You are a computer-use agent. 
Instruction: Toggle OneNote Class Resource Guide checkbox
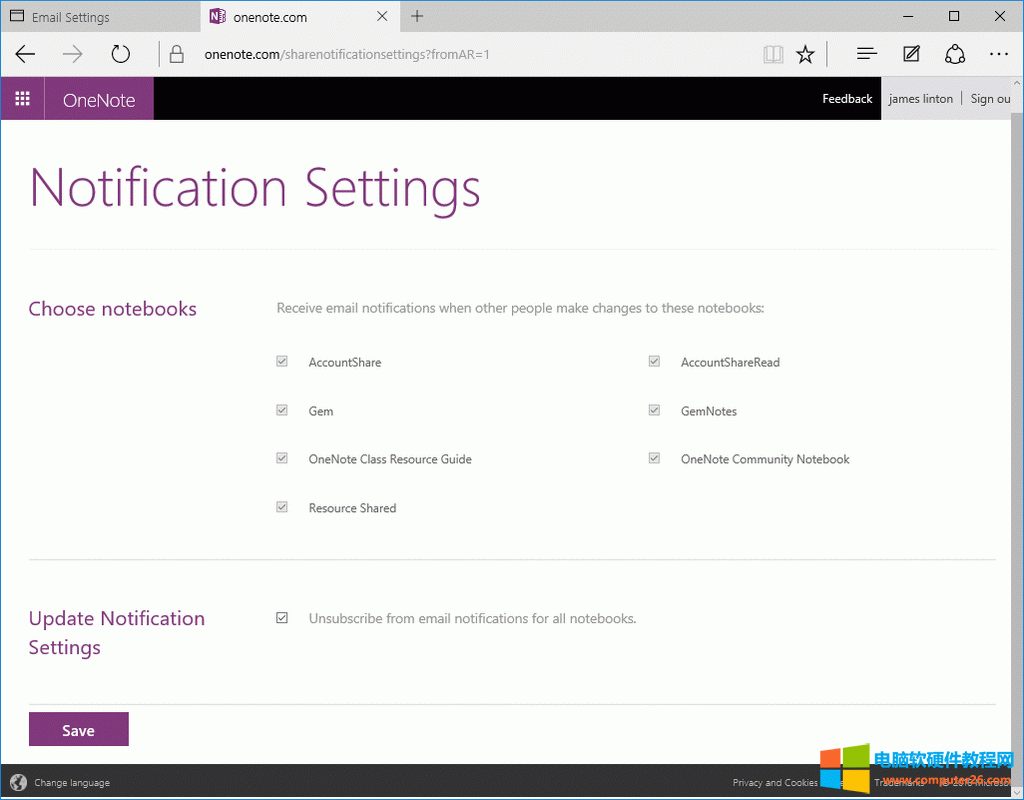coord(282,458)
